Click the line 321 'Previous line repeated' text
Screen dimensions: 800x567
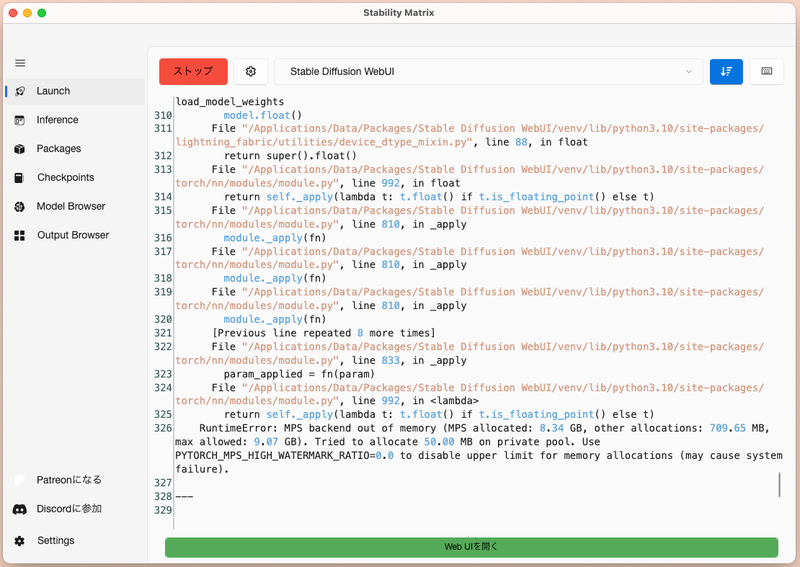(324, 333)
